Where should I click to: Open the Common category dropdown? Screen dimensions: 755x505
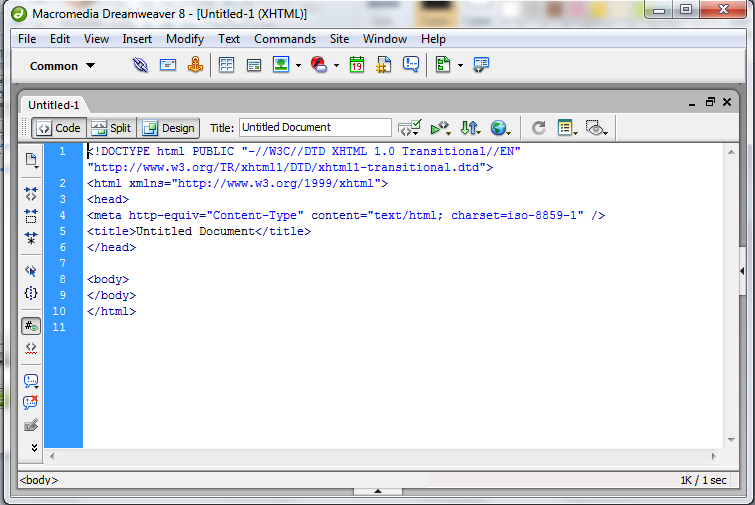point(62,66)
